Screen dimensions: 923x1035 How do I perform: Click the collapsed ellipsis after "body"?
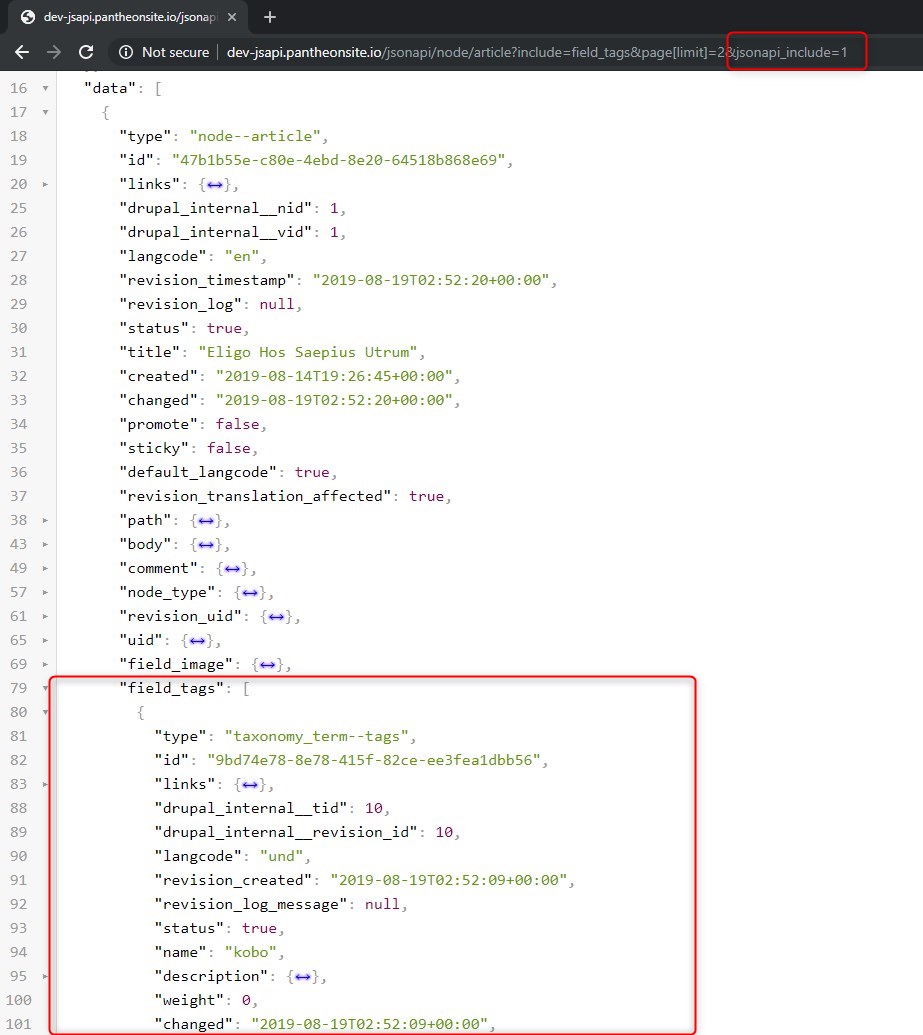[206, 545]
